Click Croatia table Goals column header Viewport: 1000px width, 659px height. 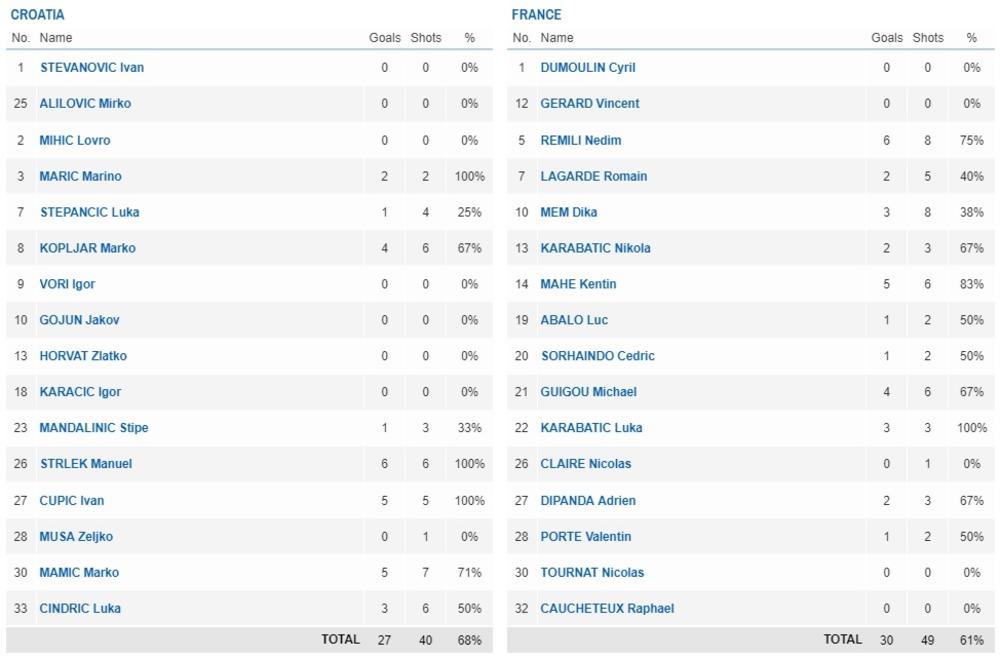coord(385,38)
